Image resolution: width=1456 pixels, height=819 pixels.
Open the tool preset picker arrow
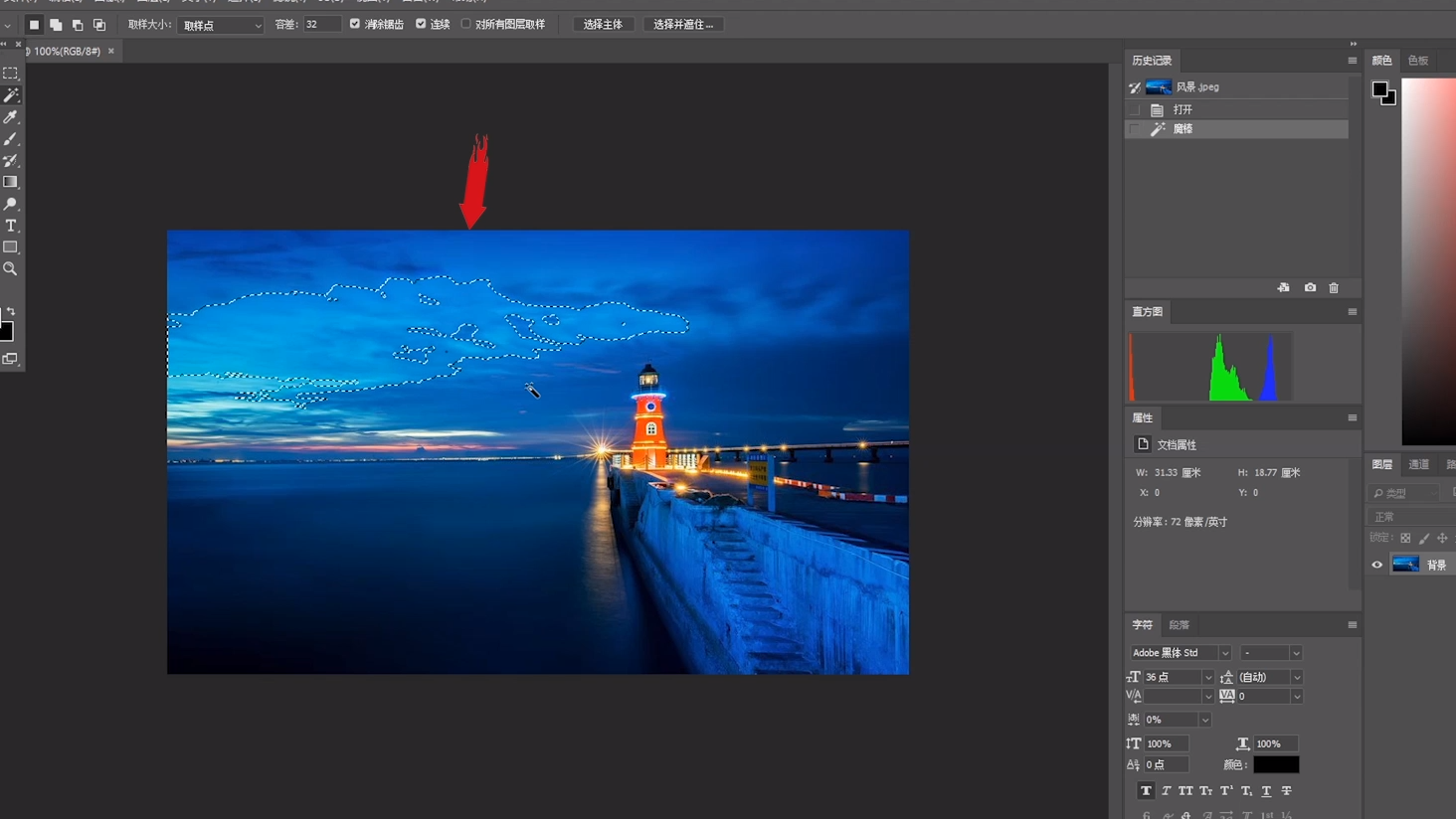(8, 25)
